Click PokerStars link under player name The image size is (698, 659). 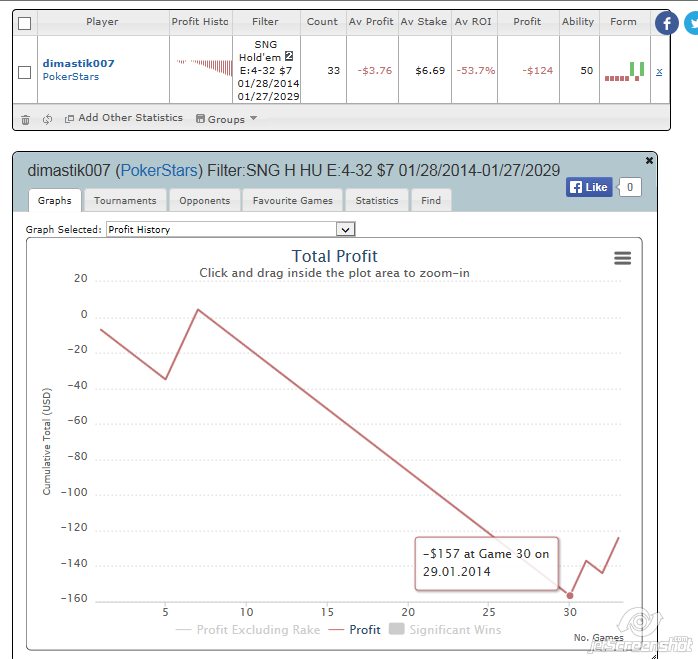click(x=71, y=77)
